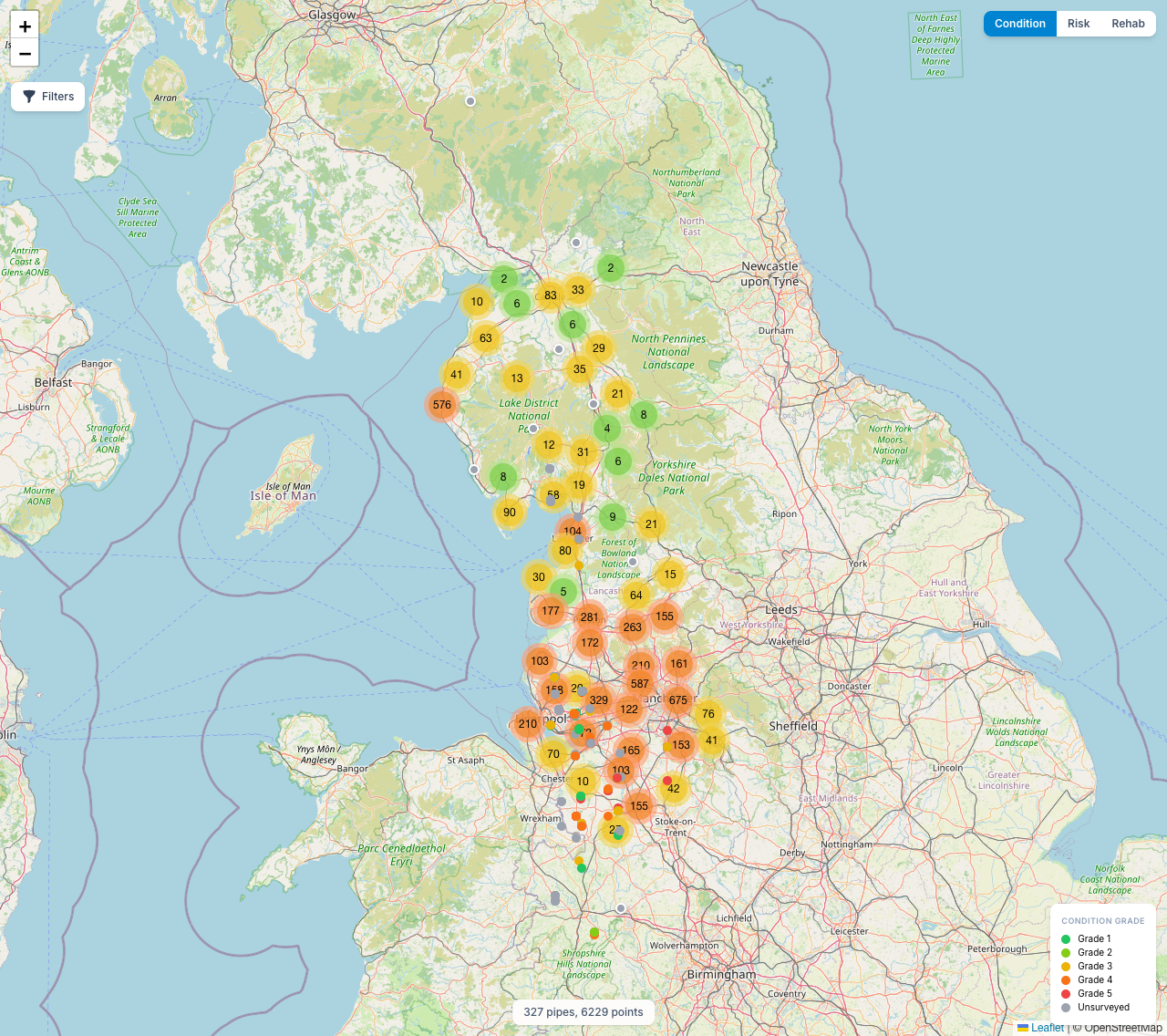The height and width of the screenshot is (1036, 1167).
Task: Click the 63 yellow cluster marker
Action: tap(486, 338)
